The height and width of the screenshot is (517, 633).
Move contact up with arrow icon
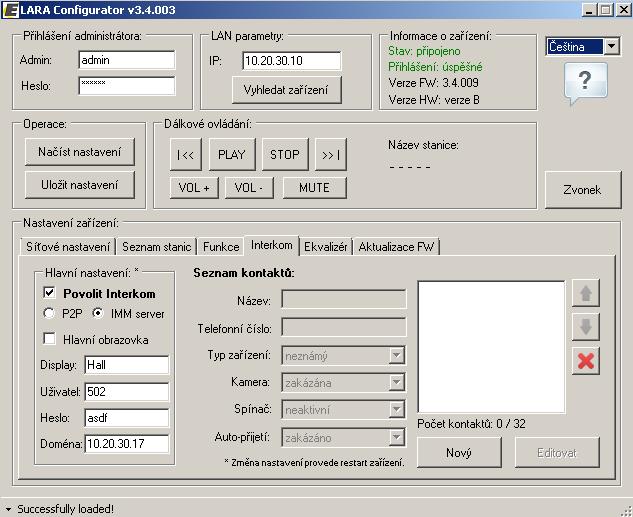(586, 293)
